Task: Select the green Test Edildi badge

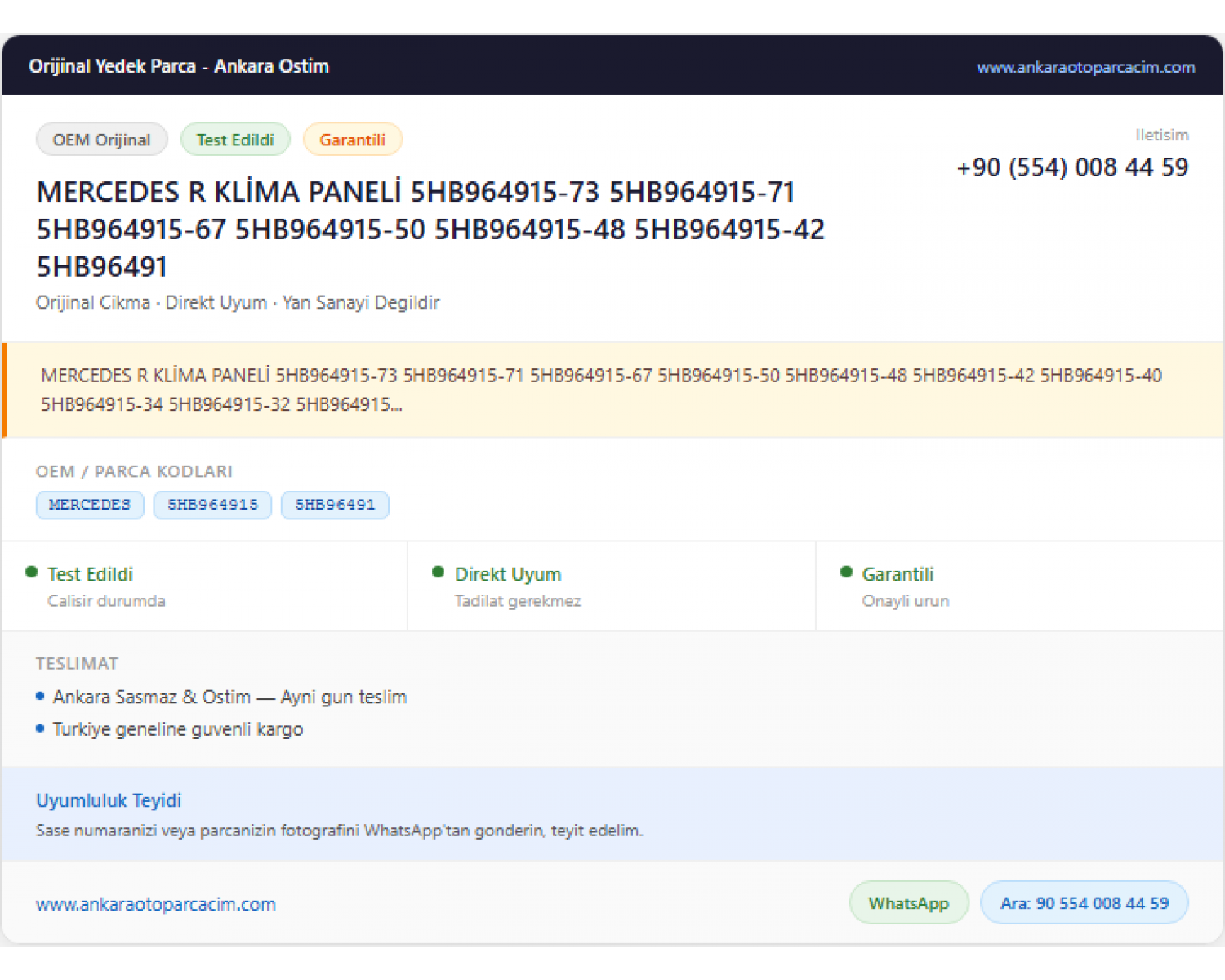Action: coord(235,140)
